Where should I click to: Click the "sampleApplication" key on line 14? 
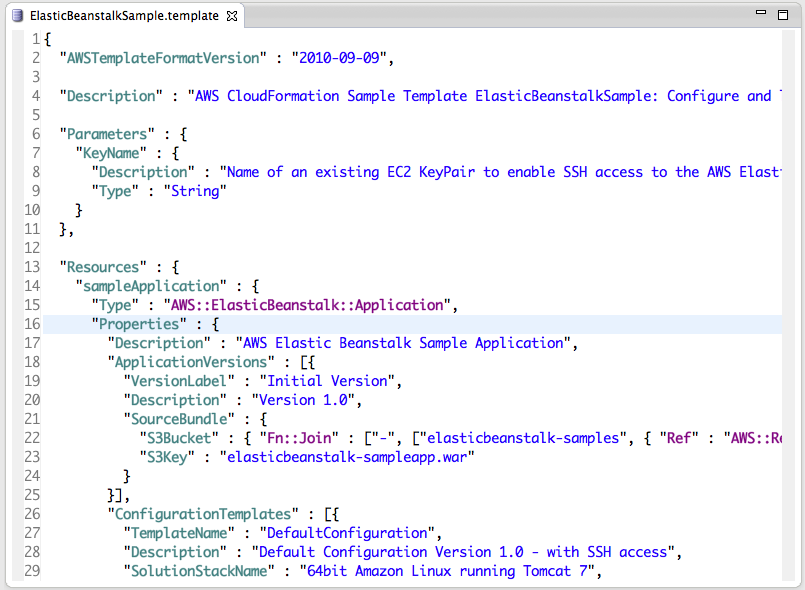151,286
